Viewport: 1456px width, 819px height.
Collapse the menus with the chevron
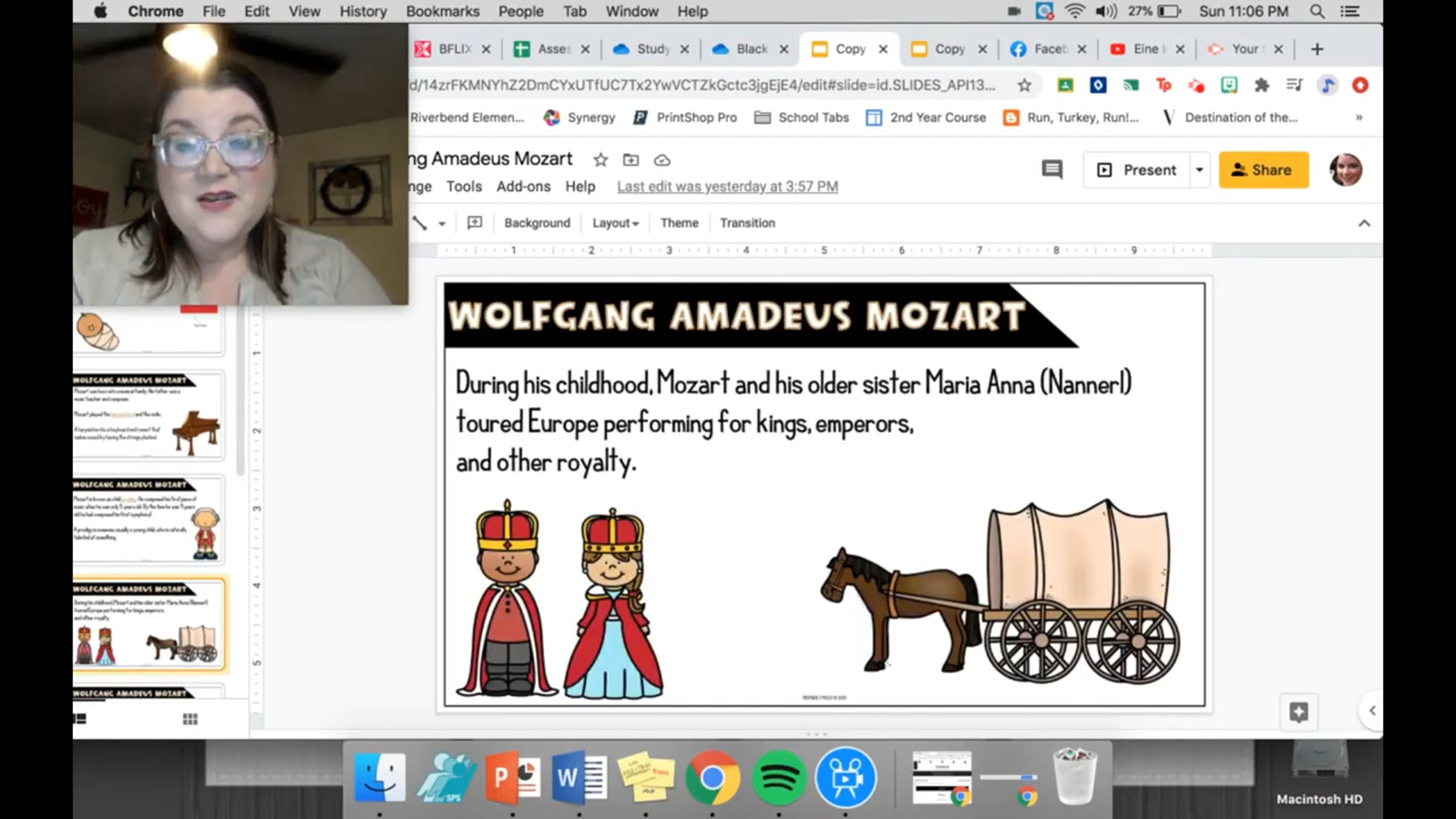point(1364,223)
